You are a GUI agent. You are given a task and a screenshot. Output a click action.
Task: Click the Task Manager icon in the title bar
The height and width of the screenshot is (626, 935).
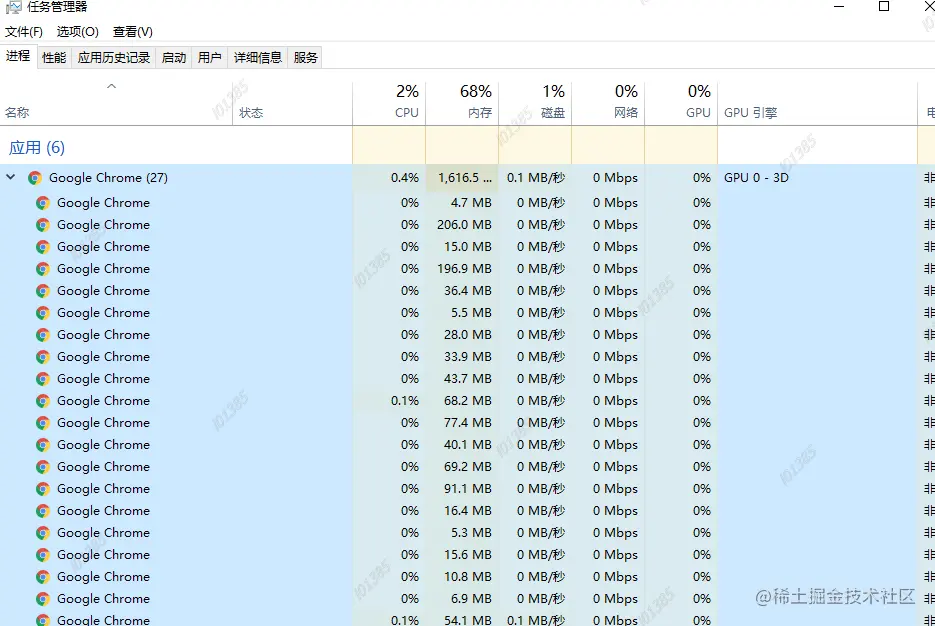coord(13,7)
